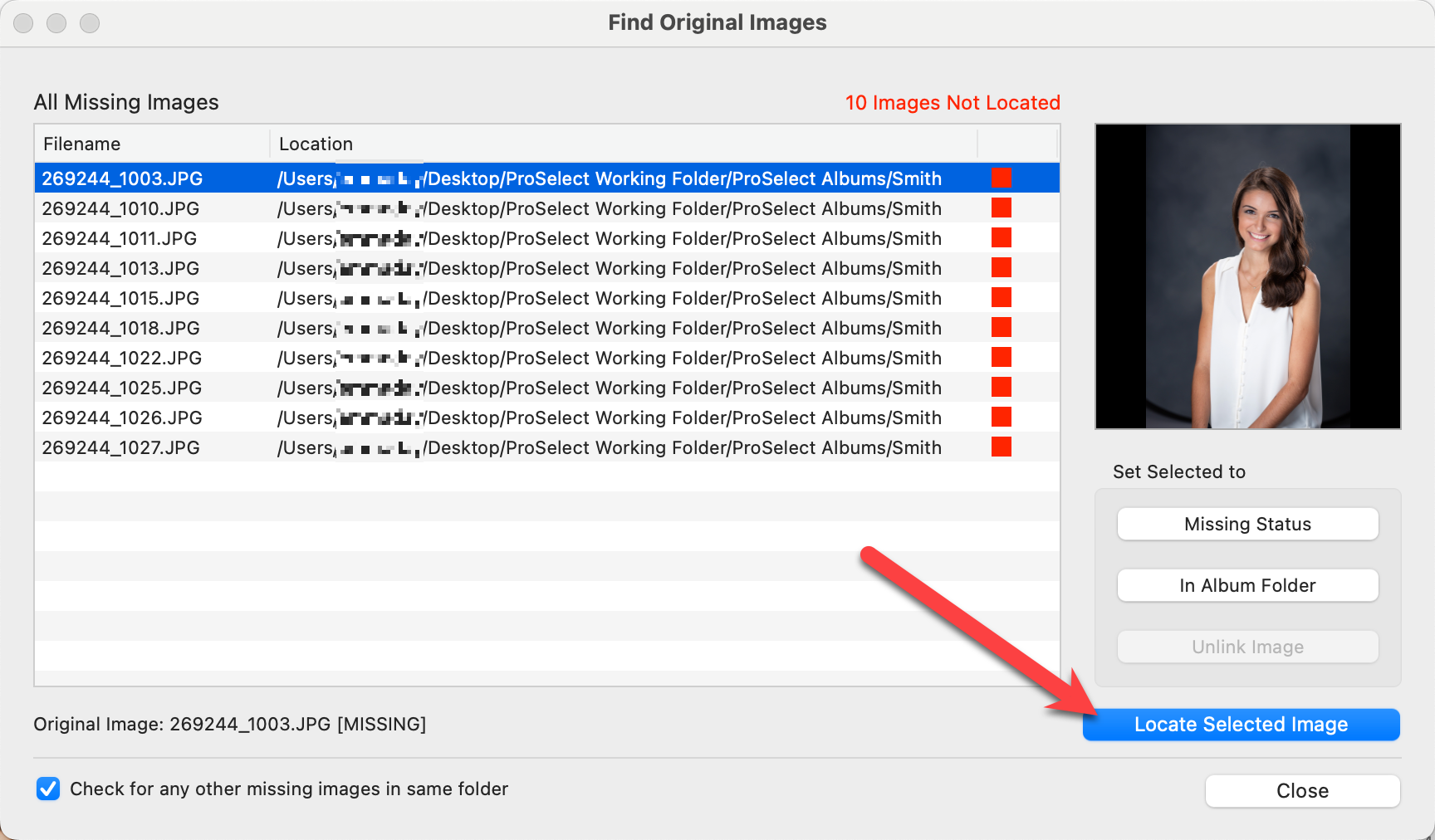The image size is (1435, 840).
Task: Sort list by Filename column header
Action: 82,144
